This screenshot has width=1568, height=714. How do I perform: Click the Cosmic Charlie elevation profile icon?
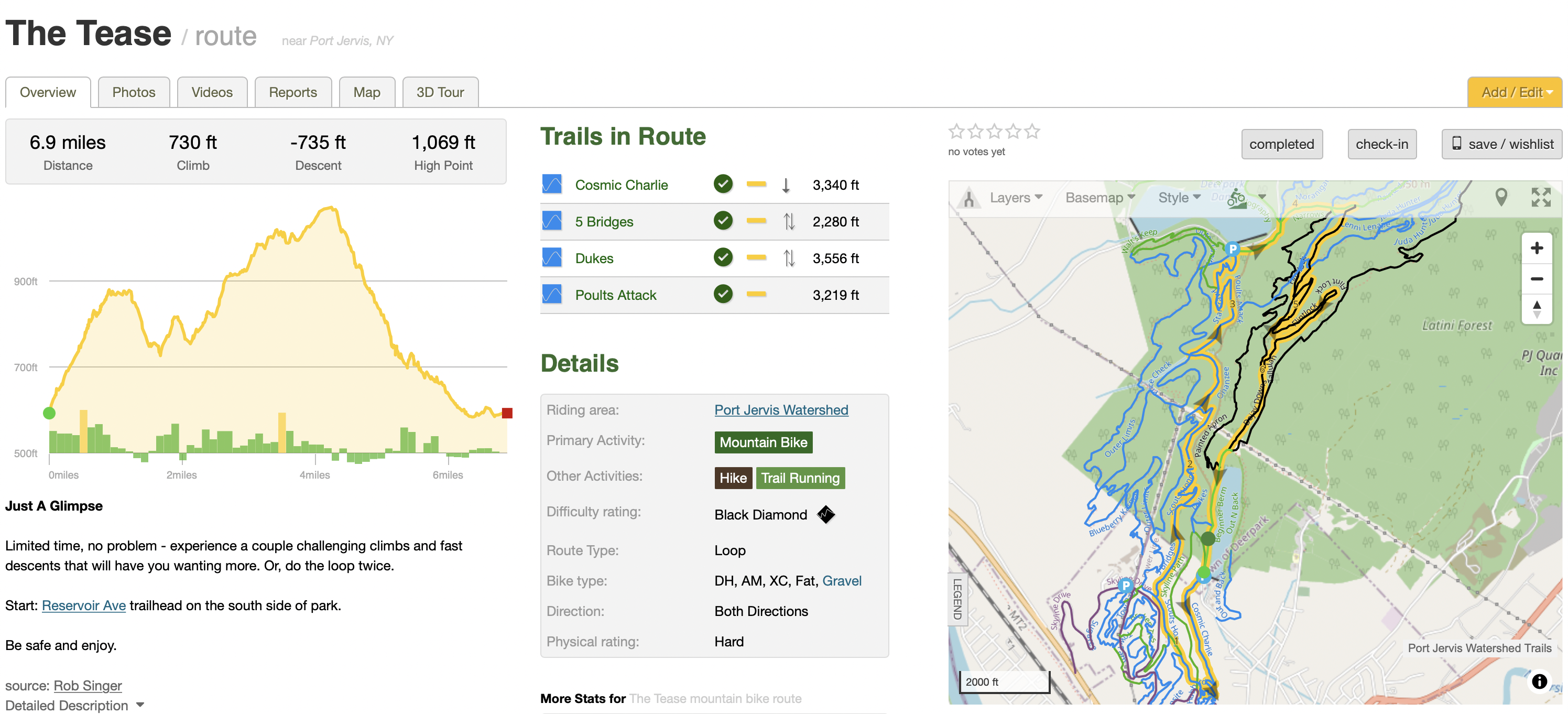tap(551, 184)
